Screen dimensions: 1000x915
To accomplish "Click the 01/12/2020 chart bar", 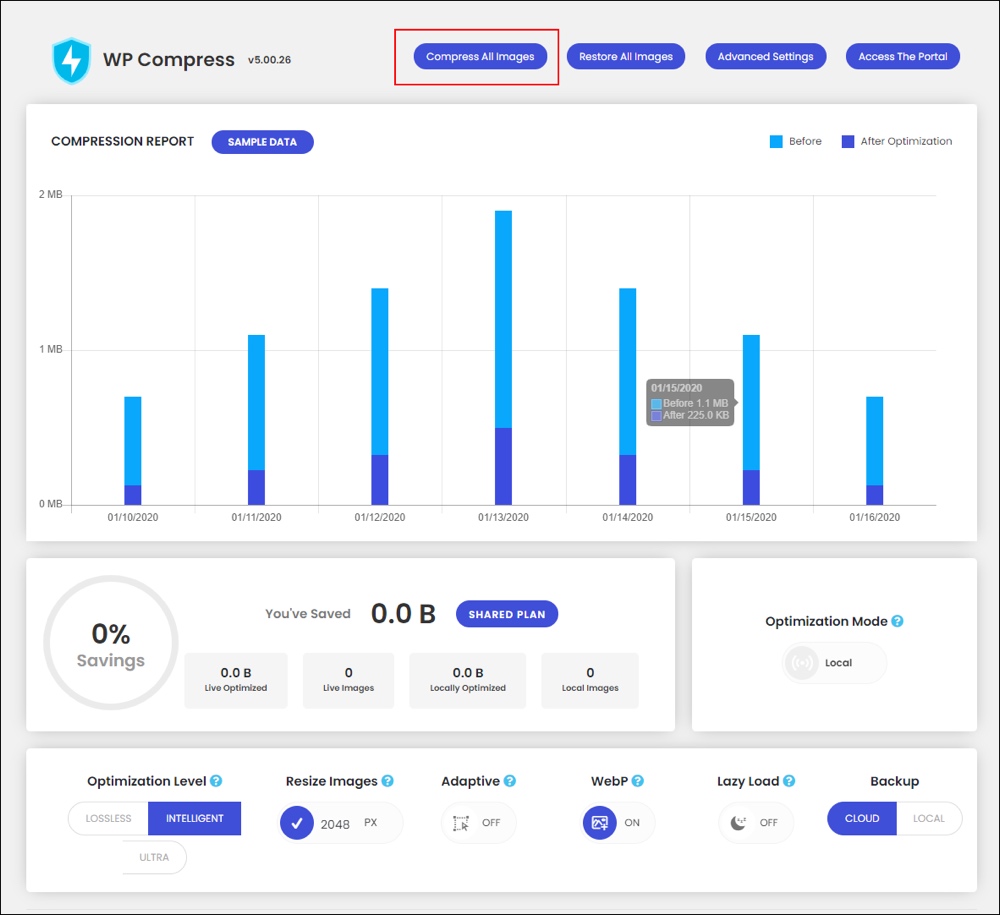I will point(379,397).
